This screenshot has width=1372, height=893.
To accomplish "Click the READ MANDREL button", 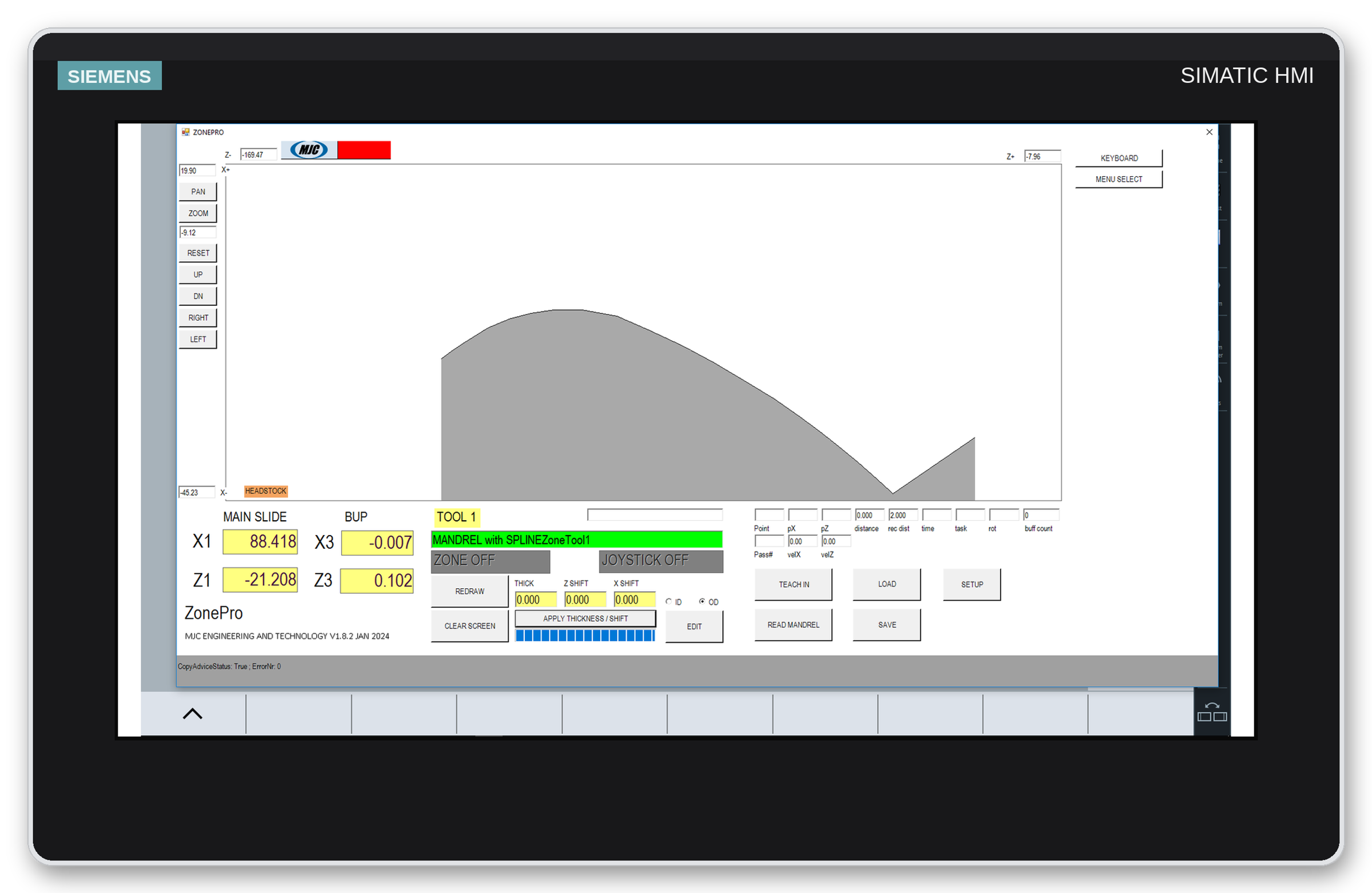I will [793, 625].
